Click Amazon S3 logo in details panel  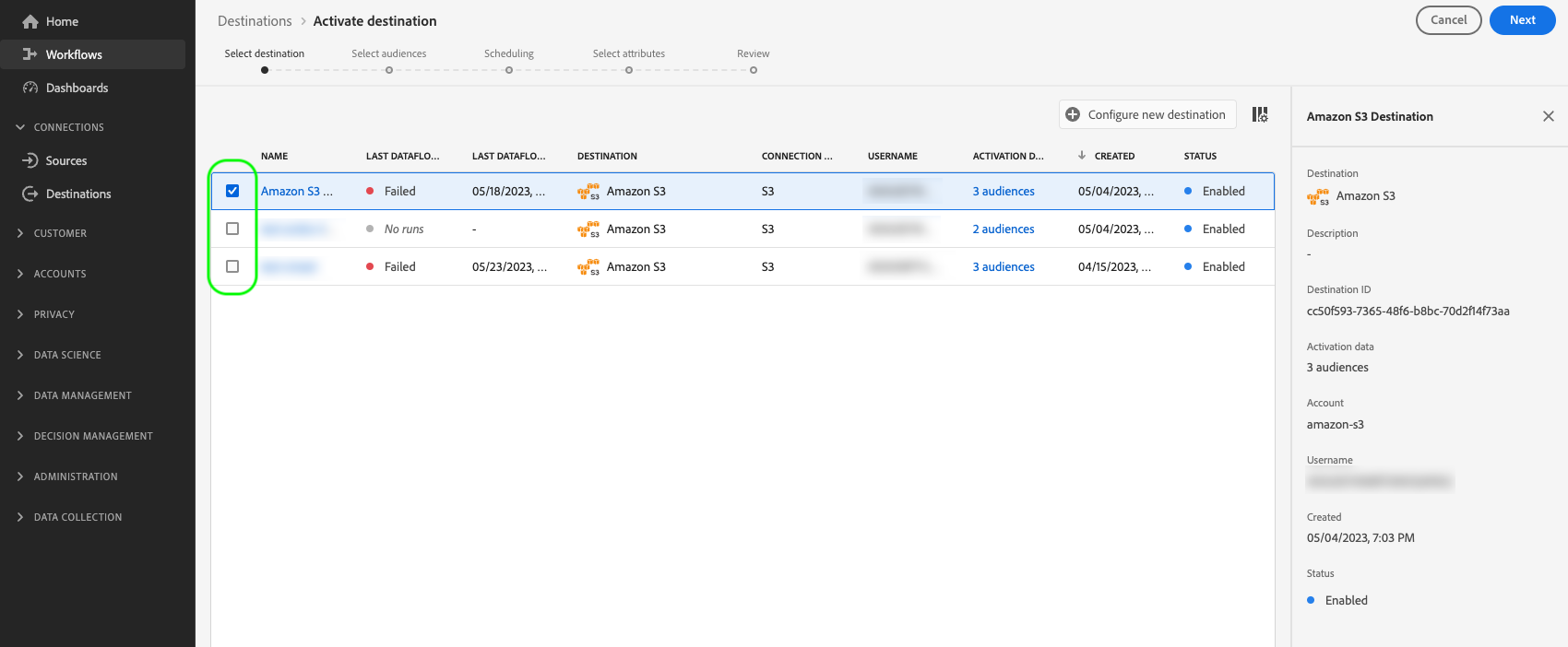pos(1318,196)
